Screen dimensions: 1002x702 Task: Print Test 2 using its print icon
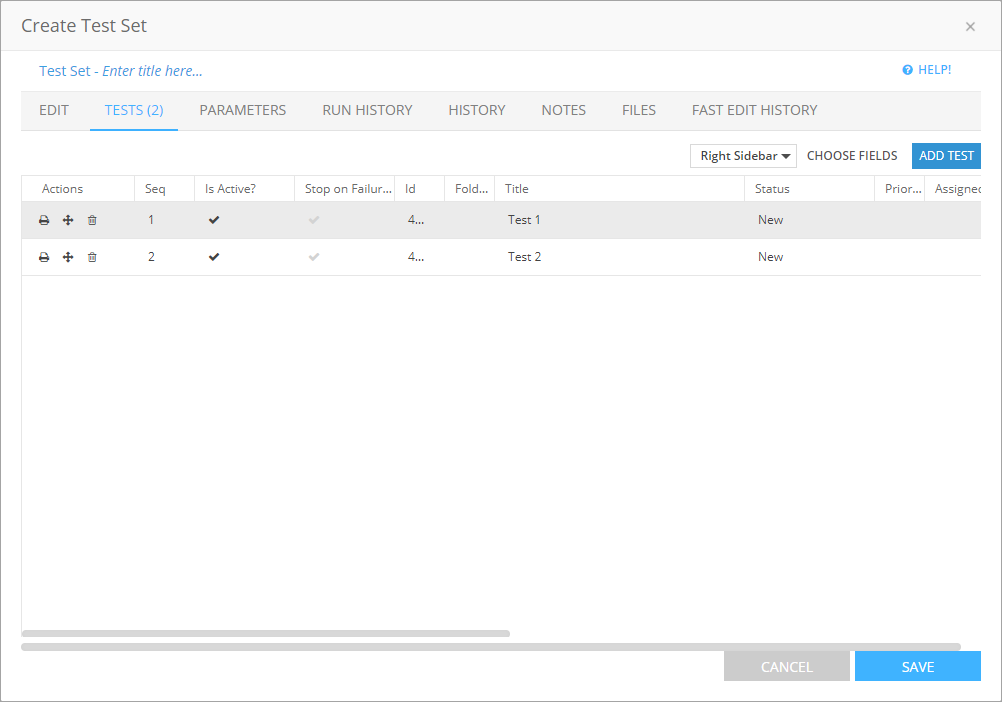[44, 256]
